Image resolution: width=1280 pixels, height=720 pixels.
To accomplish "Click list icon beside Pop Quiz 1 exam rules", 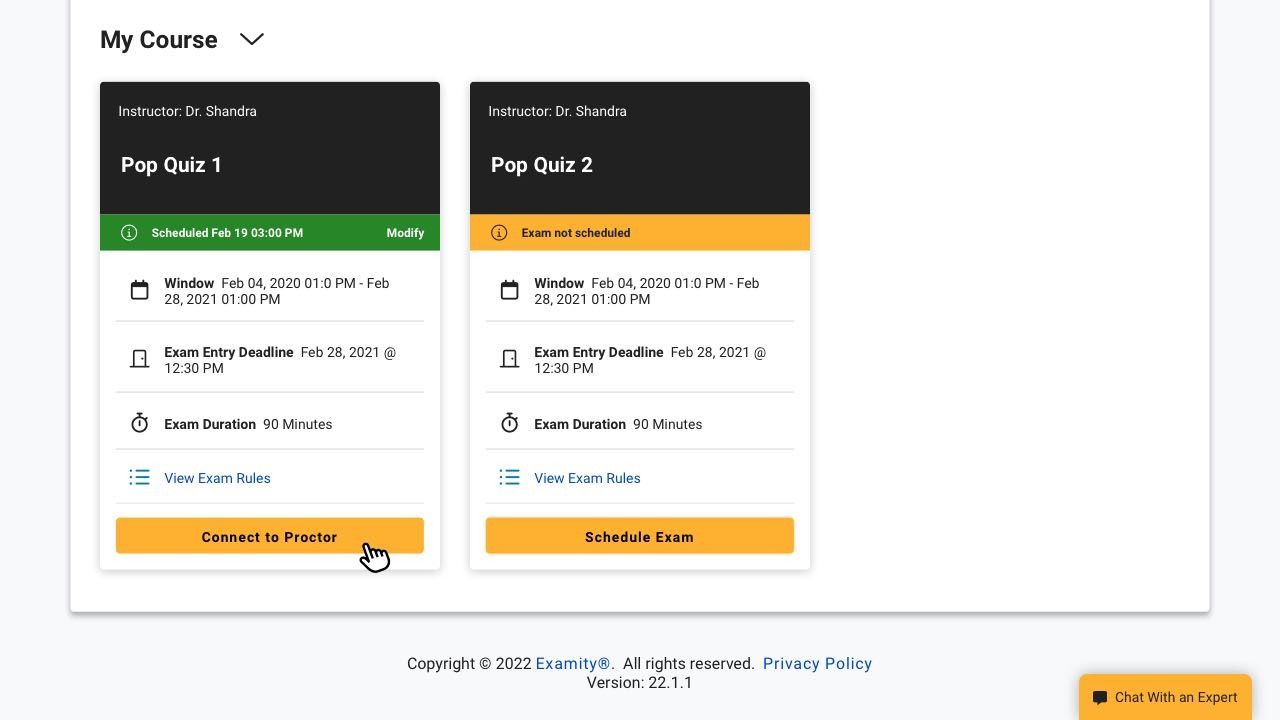I will pos(140,478).
